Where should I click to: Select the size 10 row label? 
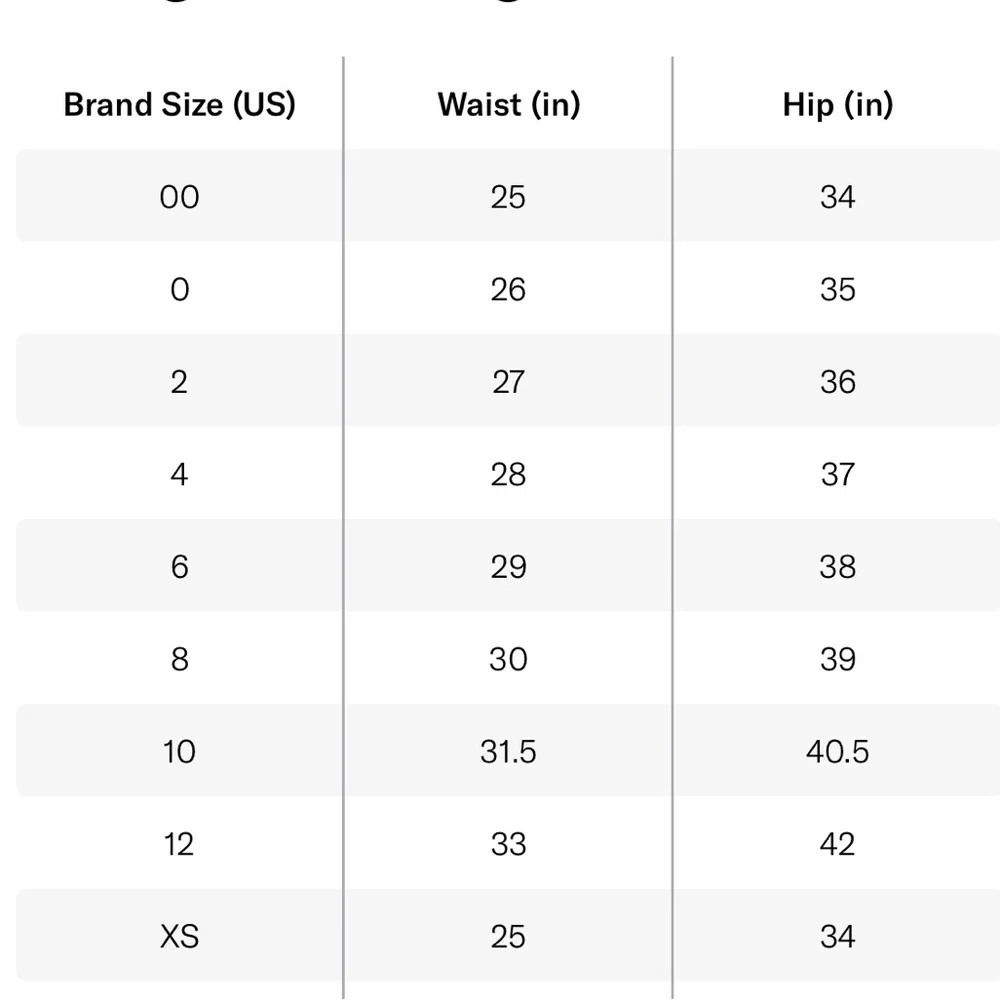pos(179,752)
